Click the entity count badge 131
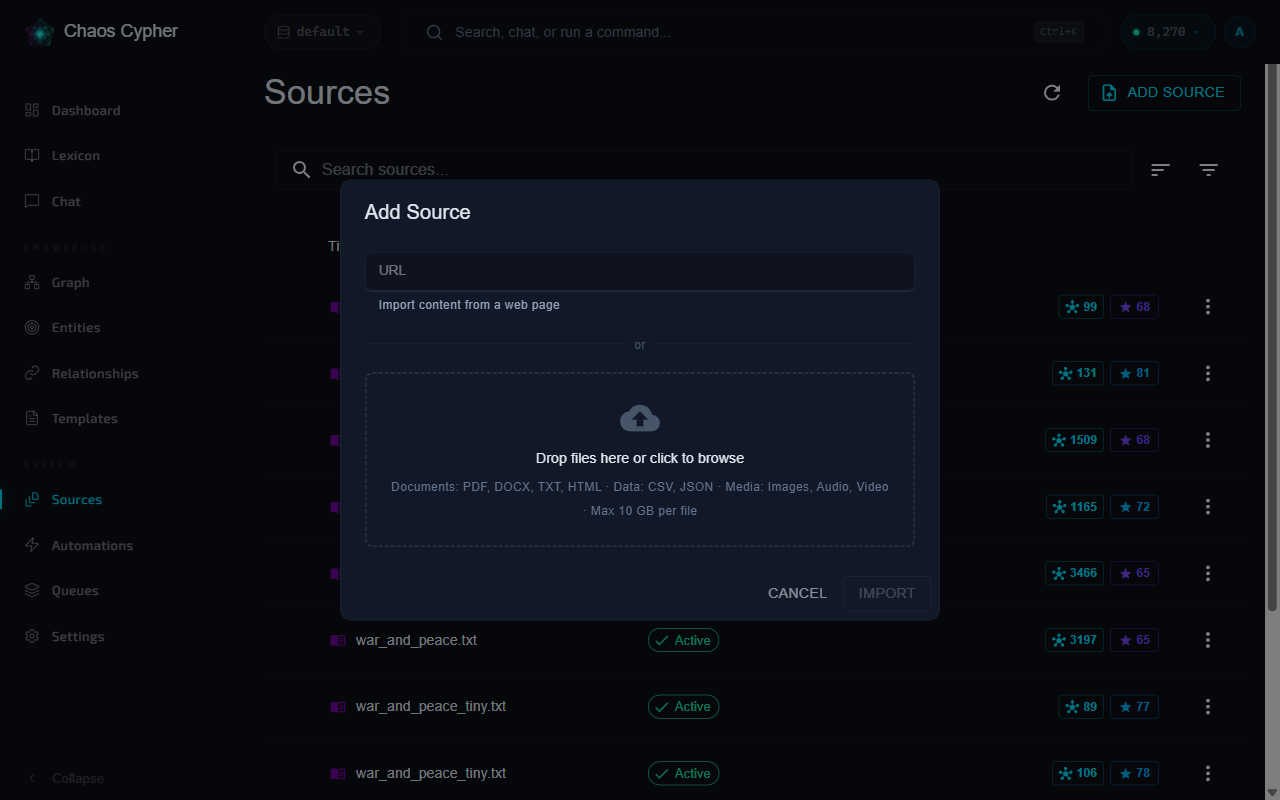This screenshot has width=1280, height=800. 1078,373
